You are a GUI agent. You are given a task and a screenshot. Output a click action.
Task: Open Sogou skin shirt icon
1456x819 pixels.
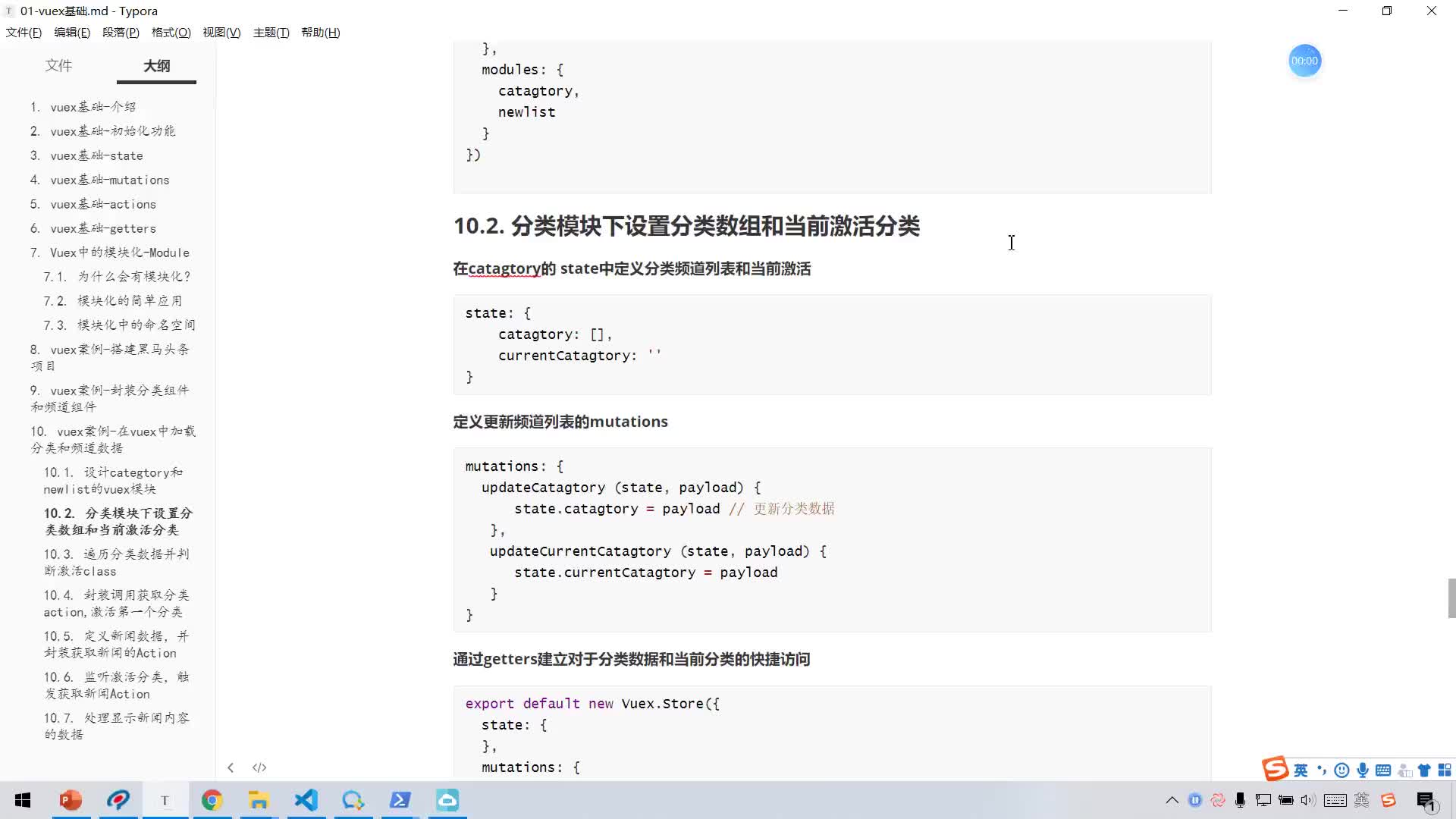[1424, 770]
